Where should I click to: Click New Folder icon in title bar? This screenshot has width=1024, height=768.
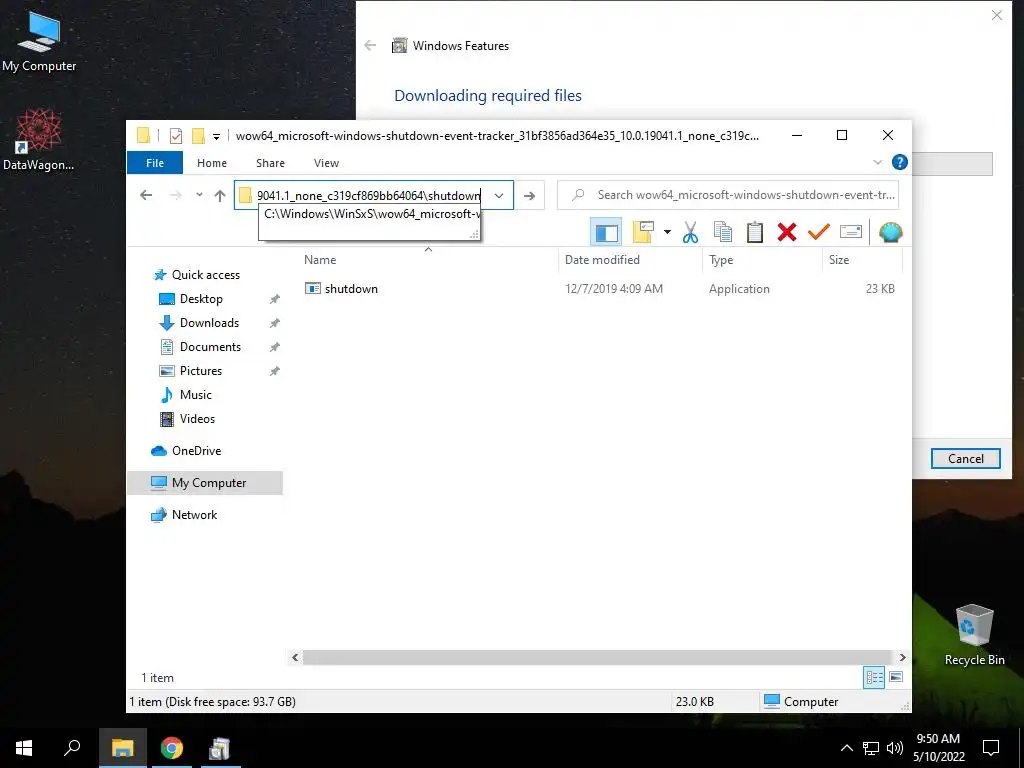[x=198, y=136]
